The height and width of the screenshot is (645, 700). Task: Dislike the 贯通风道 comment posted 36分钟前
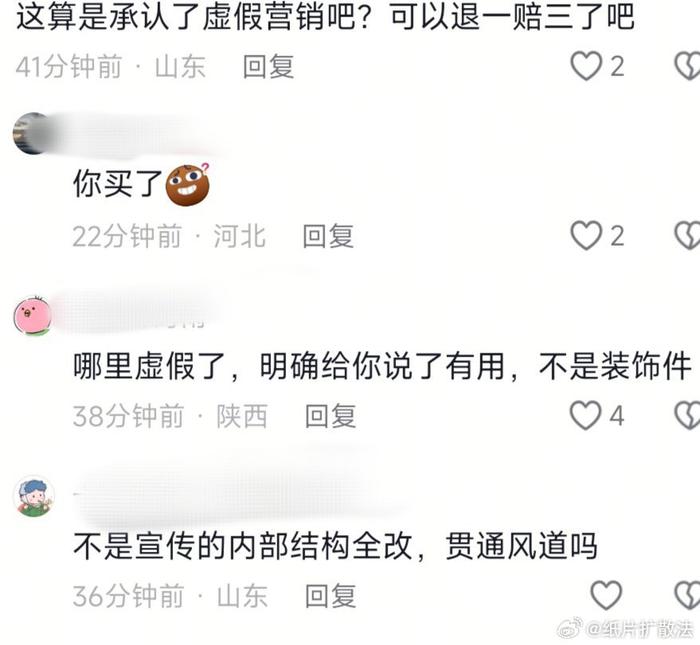pos(687,595)
